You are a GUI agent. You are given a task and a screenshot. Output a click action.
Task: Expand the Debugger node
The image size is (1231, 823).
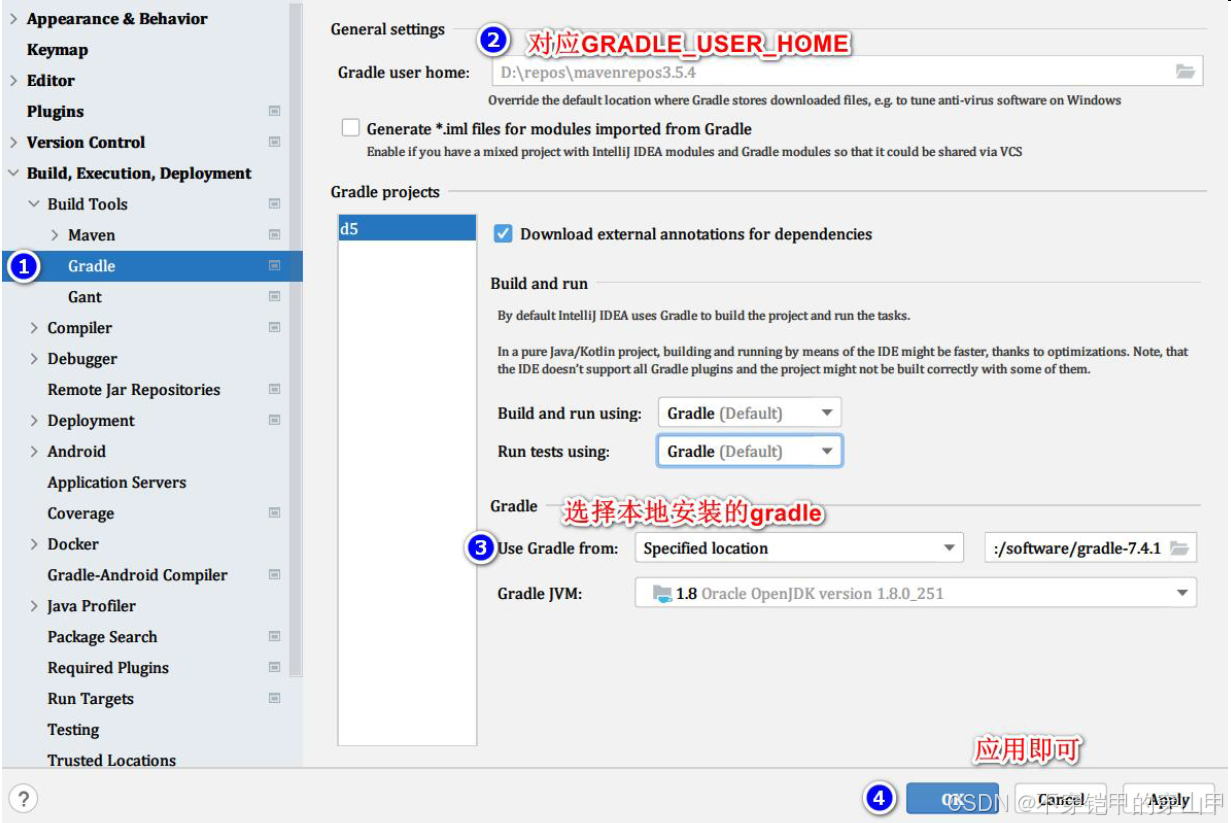coord(34,359)
